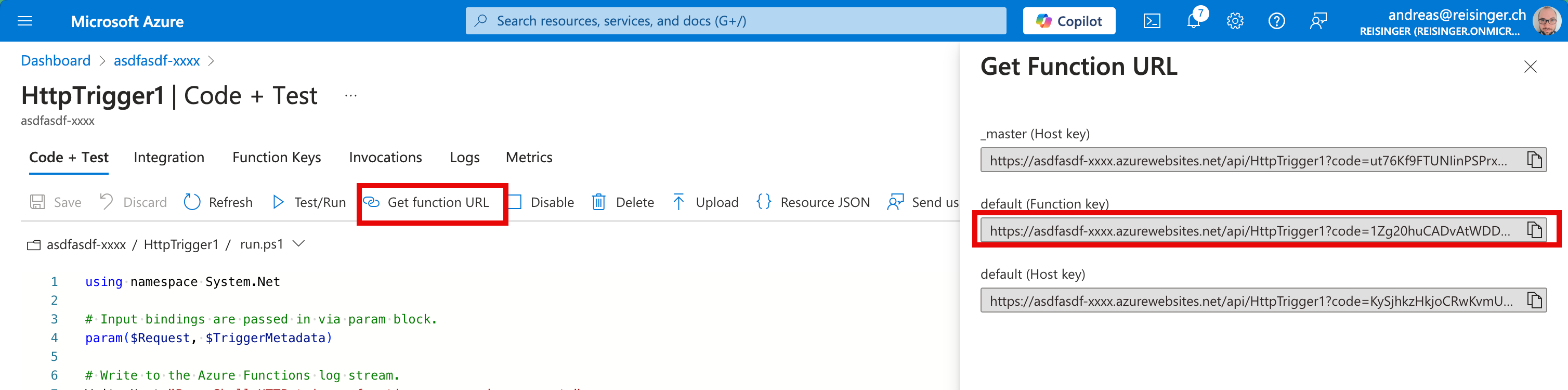The image size is (1568, 390).
Task: Select the Code + Test tab
Action: coord(69,158)
